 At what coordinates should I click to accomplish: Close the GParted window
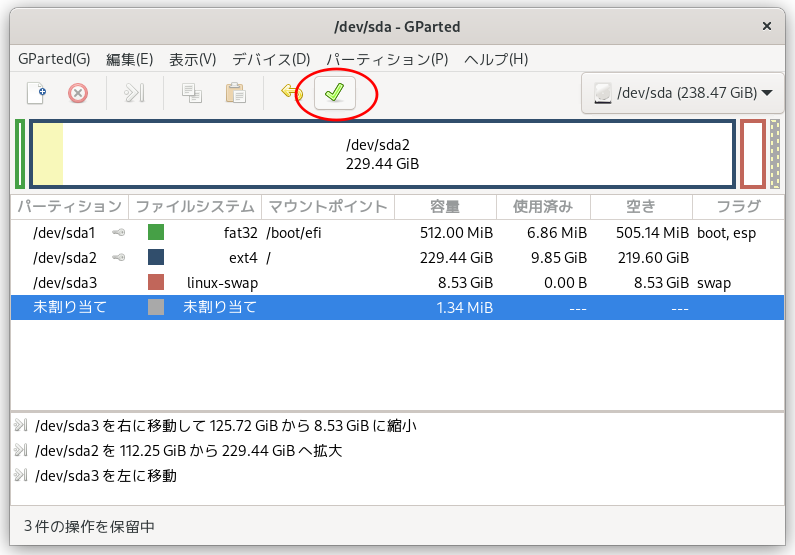(767, 26)
